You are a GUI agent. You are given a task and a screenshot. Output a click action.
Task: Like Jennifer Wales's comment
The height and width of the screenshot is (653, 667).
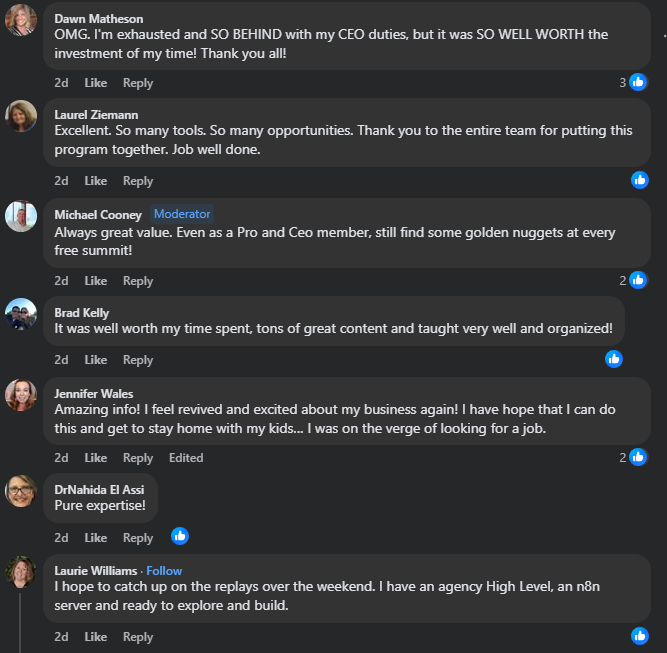[96, 458]
